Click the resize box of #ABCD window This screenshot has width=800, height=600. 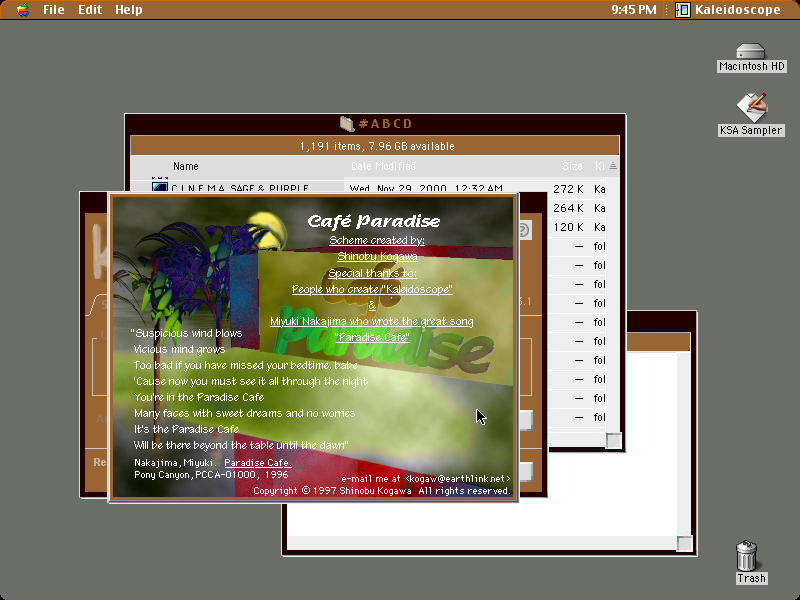coord(613,440)
